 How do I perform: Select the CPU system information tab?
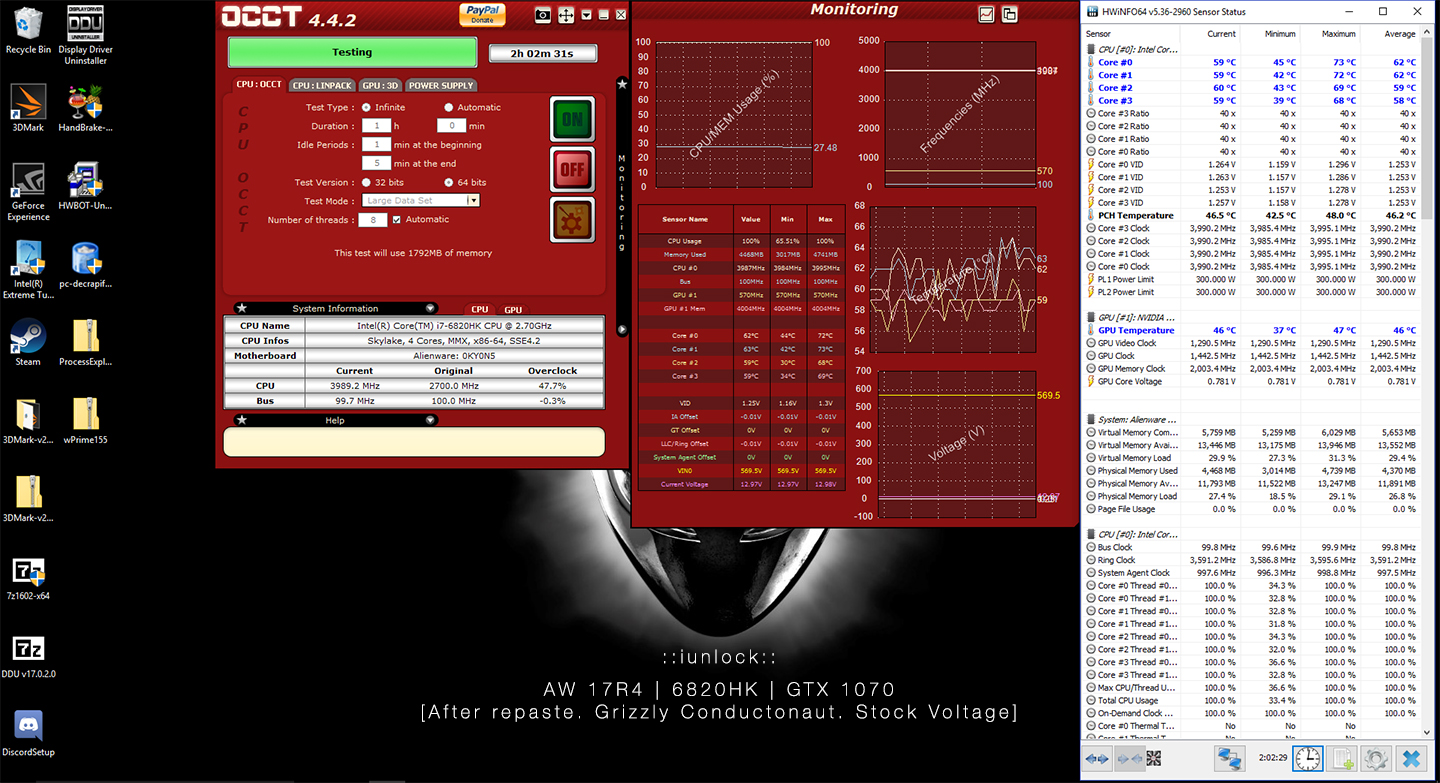click(x=480, y=310)
